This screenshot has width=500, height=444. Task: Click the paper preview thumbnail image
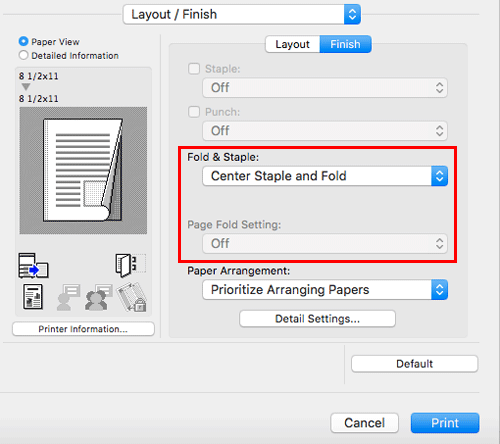coord(83,170)
